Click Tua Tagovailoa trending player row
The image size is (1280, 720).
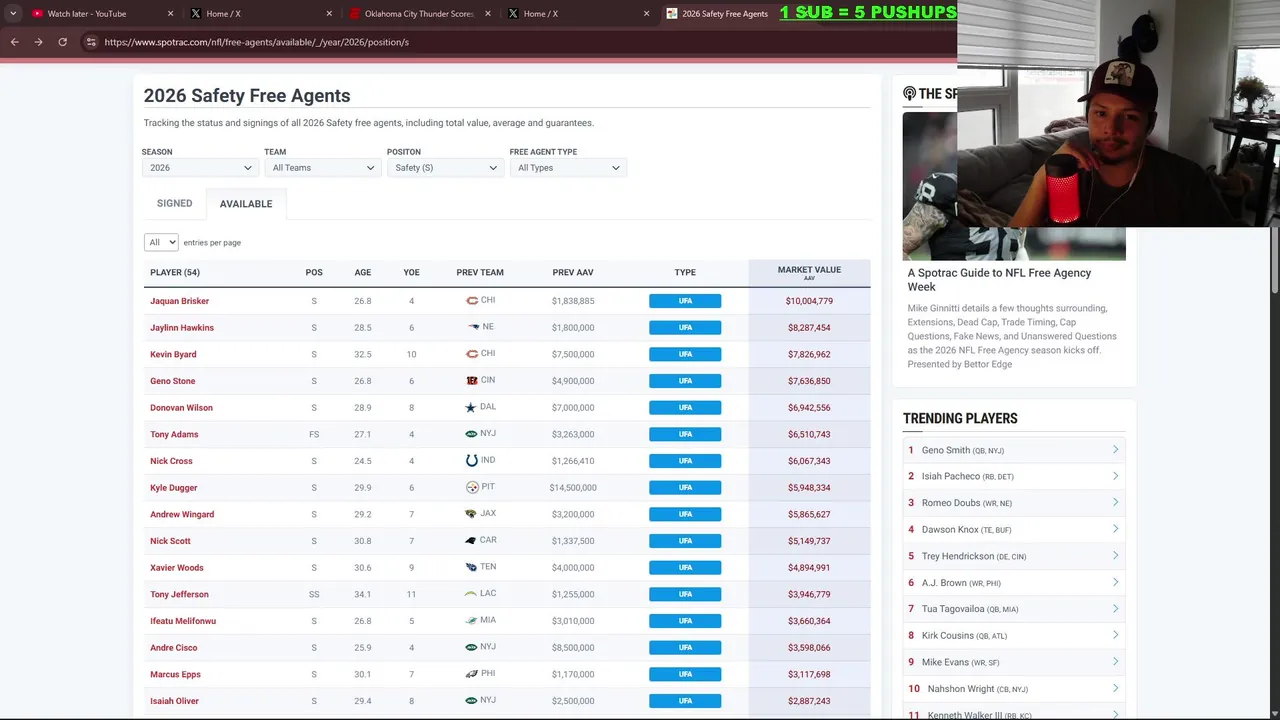[1014, 609]
